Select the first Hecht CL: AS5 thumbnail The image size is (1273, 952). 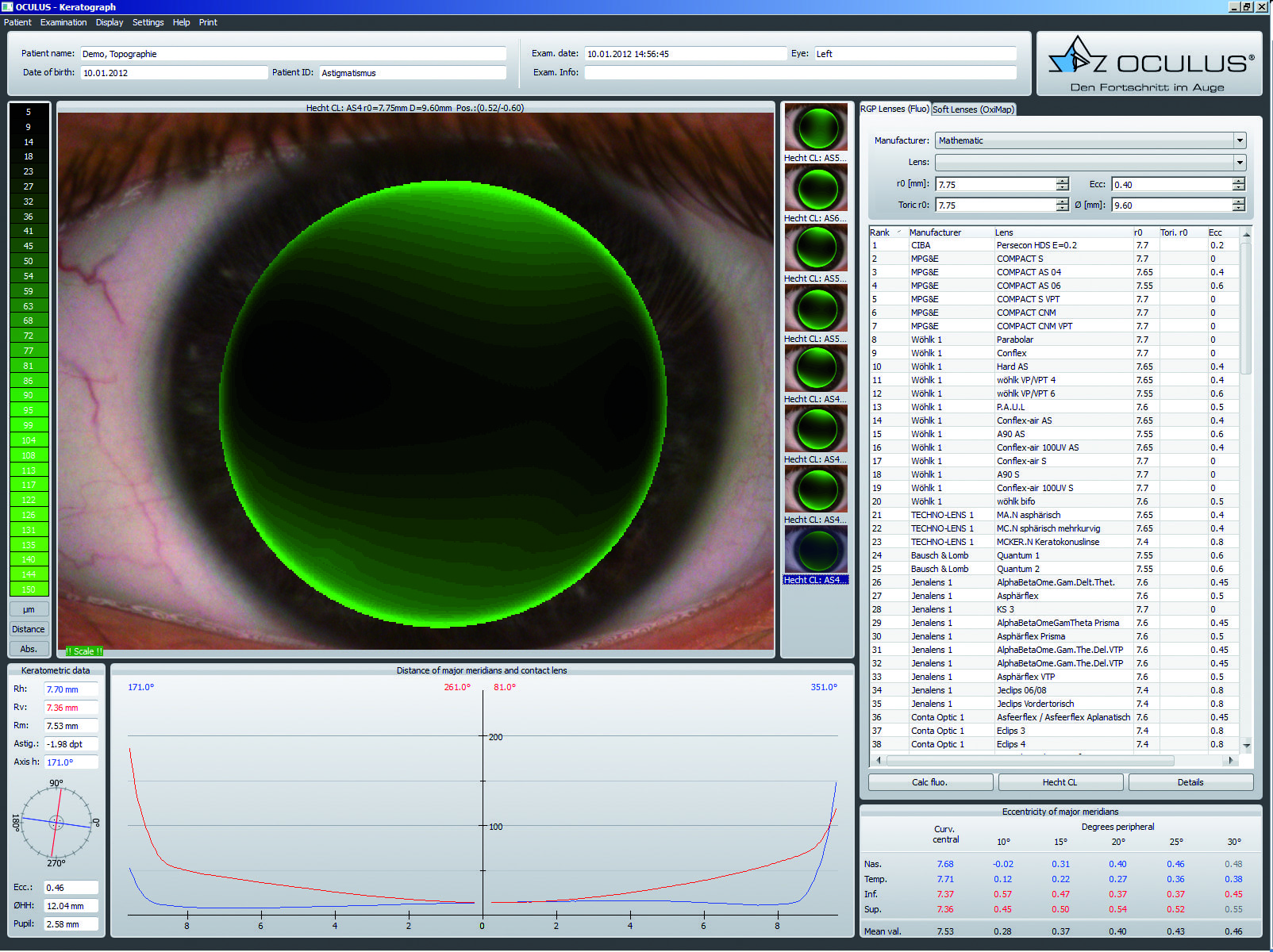coord(816,127)
